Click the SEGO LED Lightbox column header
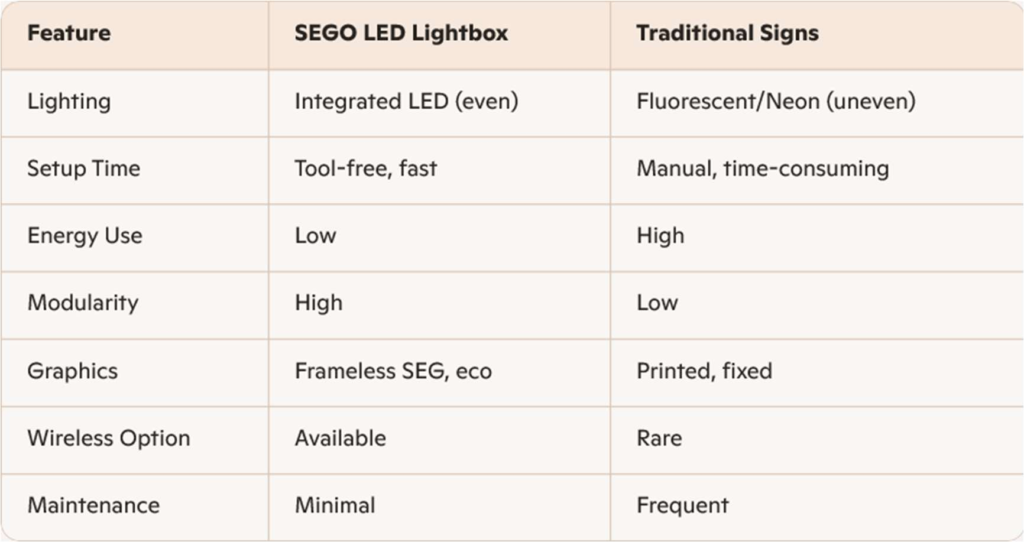1024x542 pixels. (401, 33)
